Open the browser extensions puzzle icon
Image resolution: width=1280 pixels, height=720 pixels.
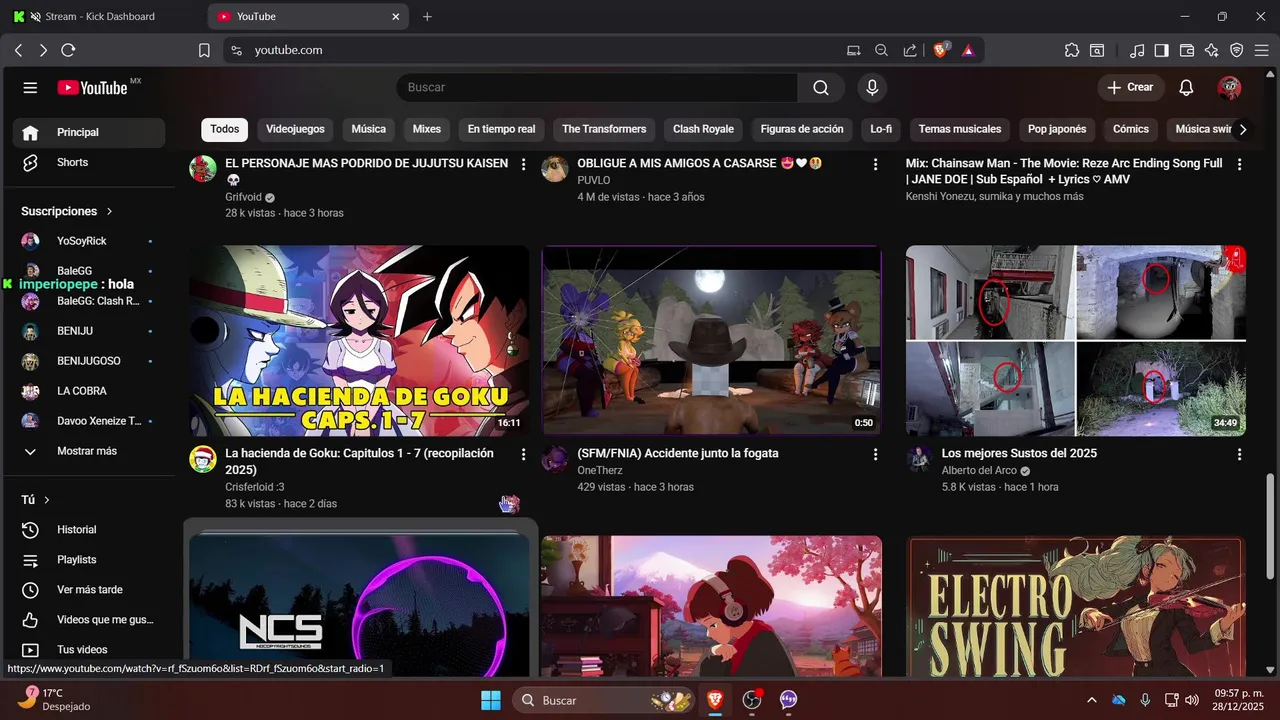(1072, 50)
